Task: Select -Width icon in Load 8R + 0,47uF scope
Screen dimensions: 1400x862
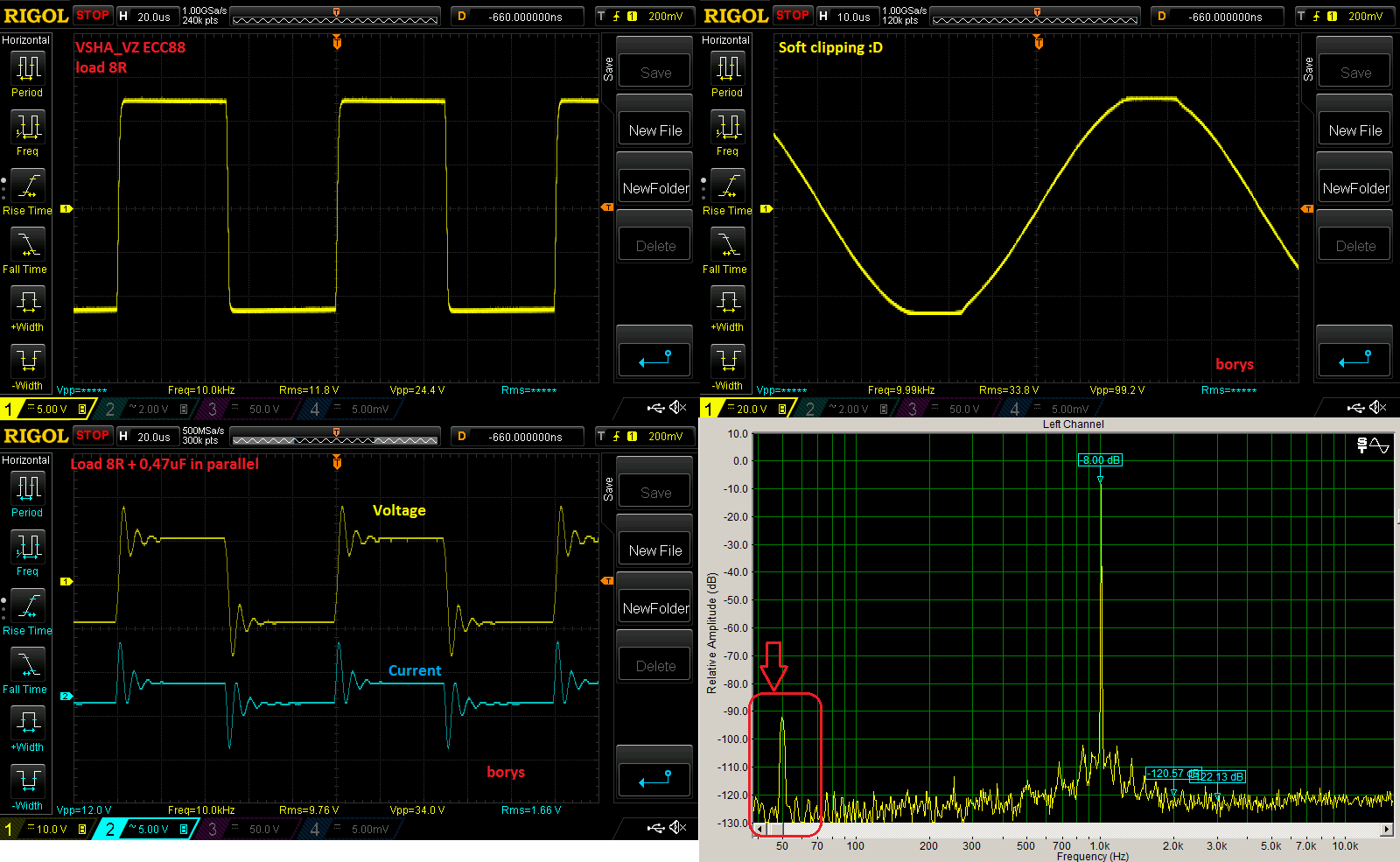Action: pos(27,781)
